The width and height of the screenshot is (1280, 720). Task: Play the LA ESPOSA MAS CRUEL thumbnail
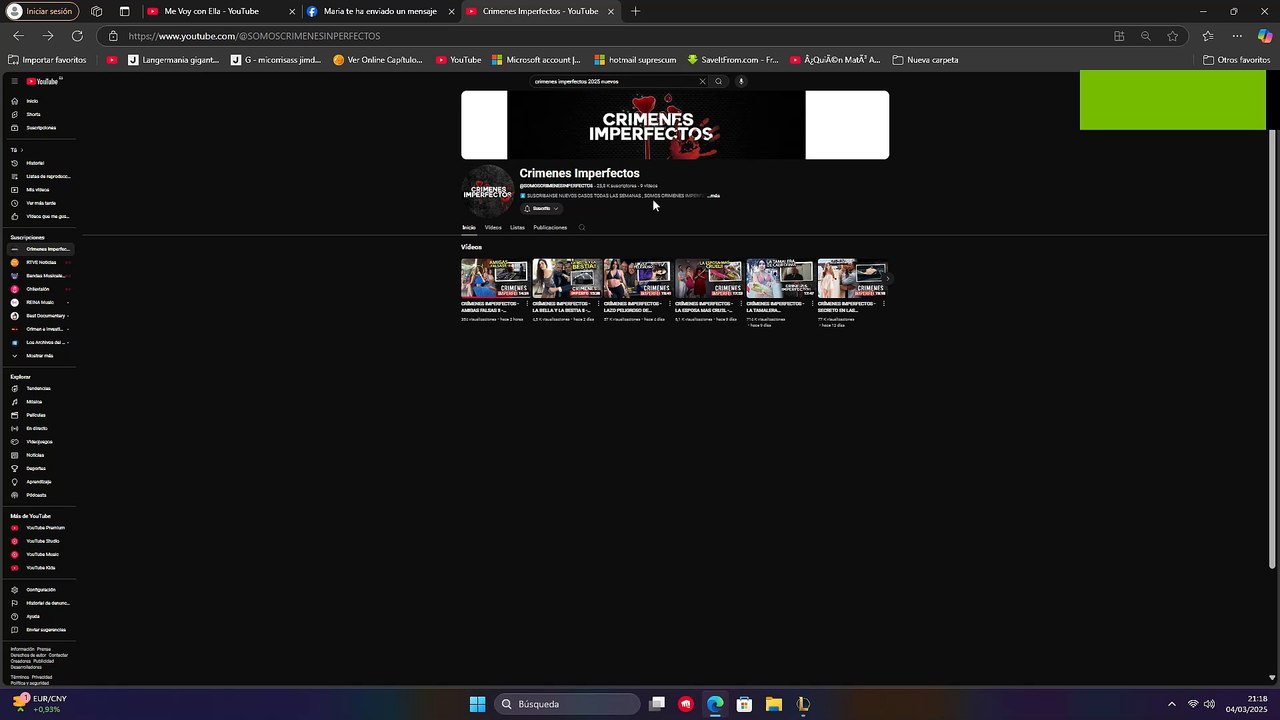[709, 278]
